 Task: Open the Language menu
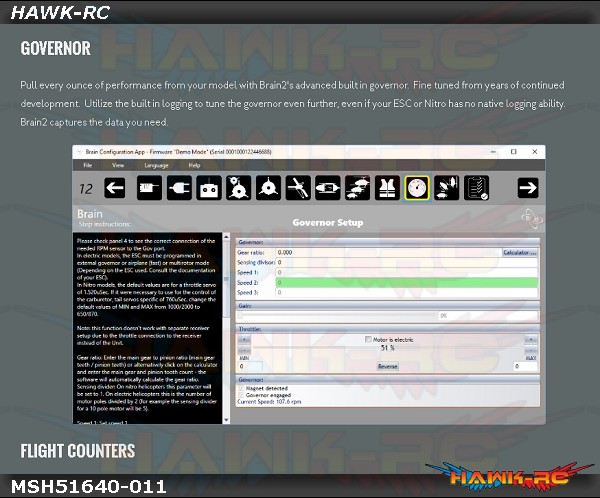pyautogui.click(x=156, y=165)
